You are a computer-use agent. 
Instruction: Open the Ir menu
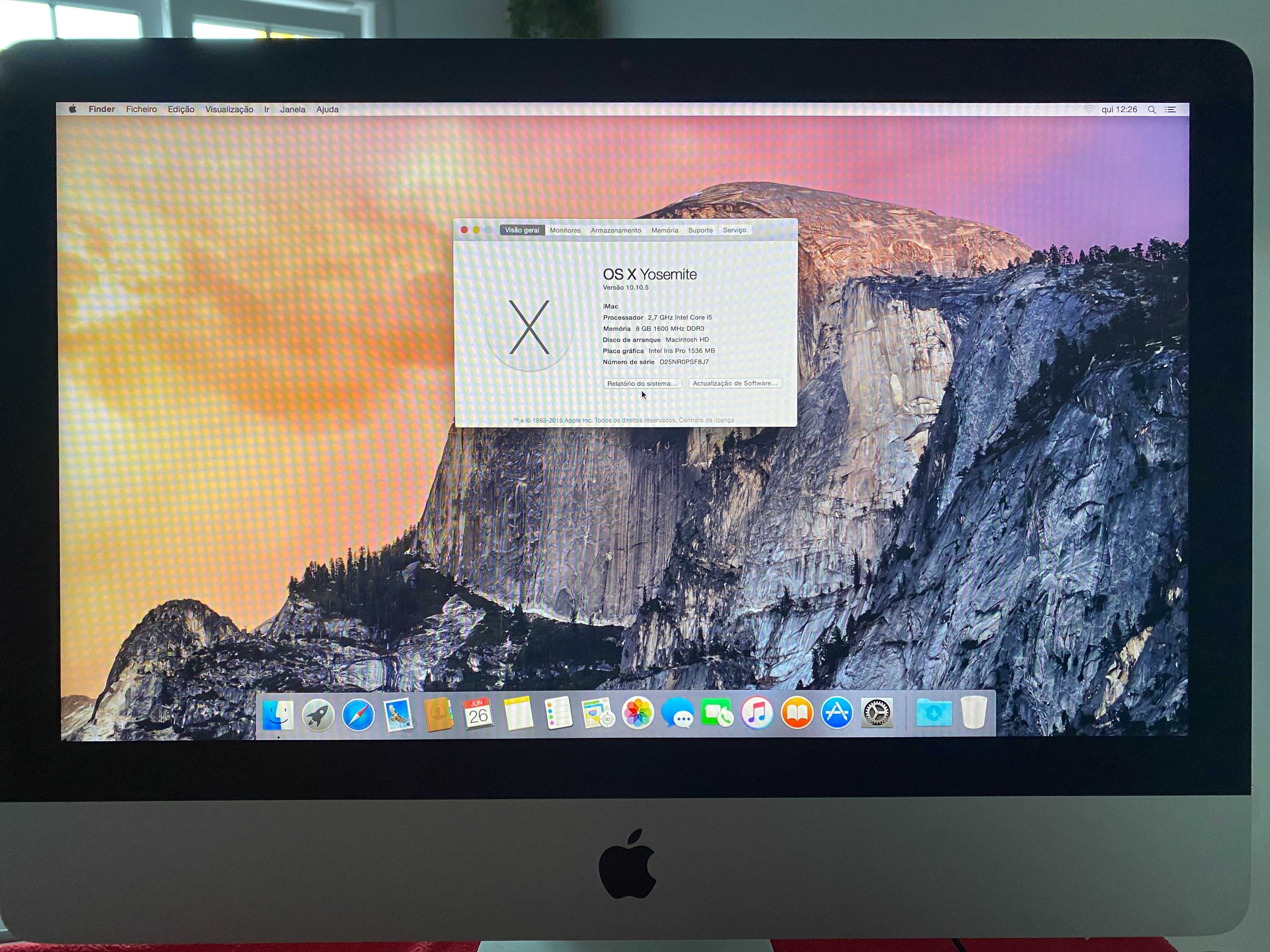[x=266, y=109]
